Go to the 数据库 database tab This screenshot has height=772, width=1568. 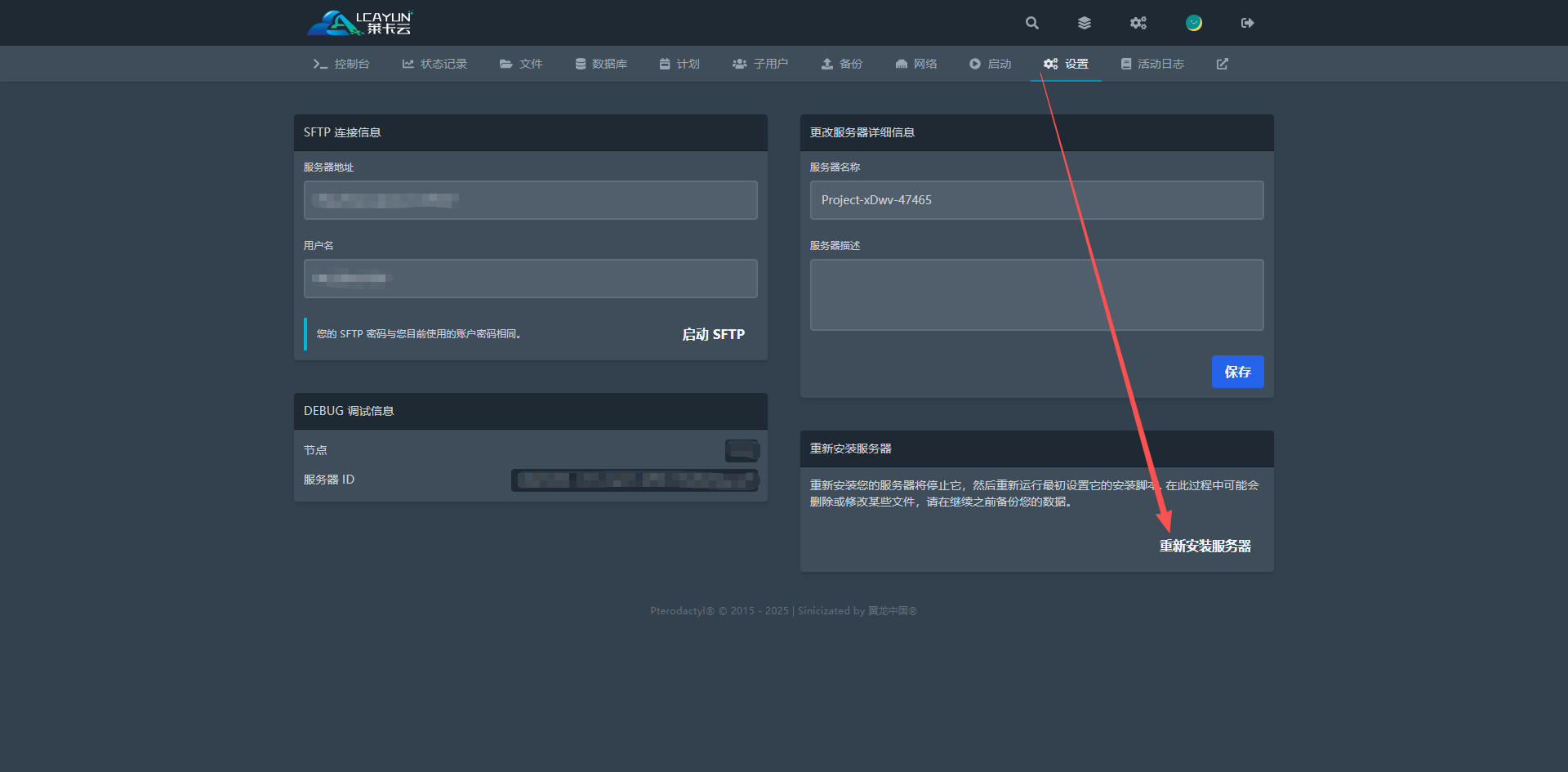tap(601, 64)
